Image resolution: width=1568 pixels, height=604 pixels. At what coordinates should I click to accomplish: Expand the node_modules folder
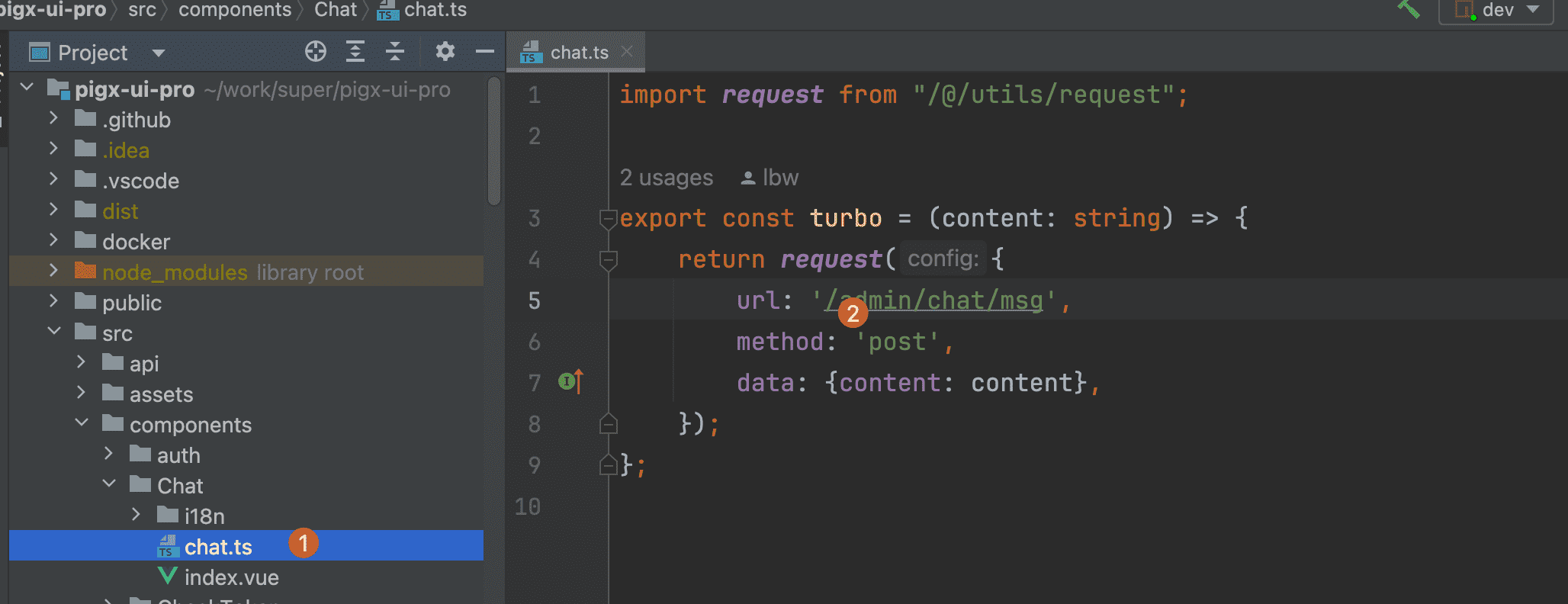[x=53, y=271]
